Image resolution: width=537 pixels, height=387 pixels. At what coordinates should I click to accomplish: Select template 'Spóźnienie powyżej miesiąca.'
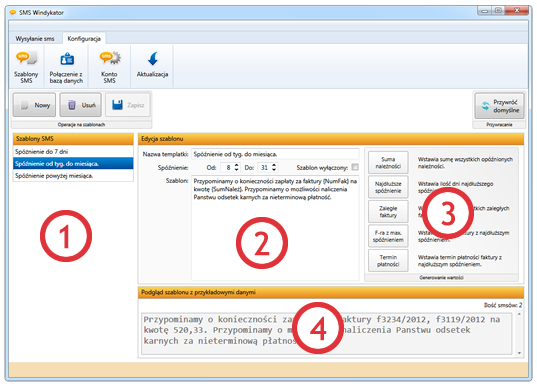(x=73, y=175)
